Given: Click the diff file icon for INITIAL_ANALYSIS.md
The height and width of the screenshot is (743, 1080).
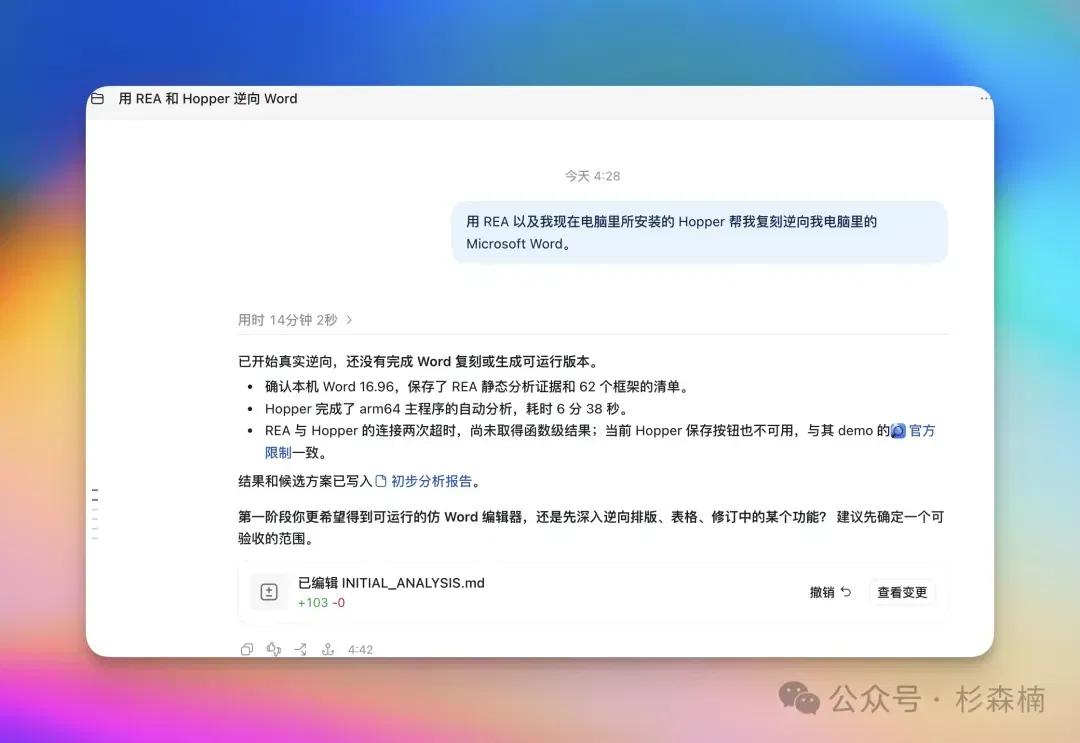Looking at the screenshot, I should (x=269, y=592).
